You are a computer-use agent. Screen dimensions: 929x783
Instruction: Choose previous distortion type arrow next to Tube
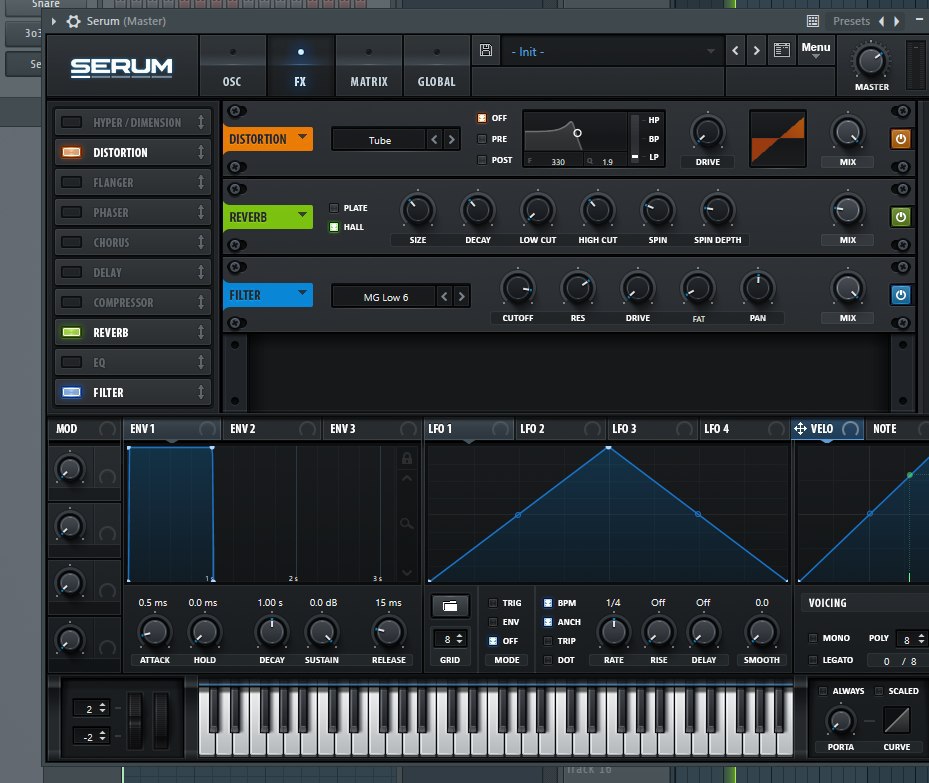(x=434, y=140)
